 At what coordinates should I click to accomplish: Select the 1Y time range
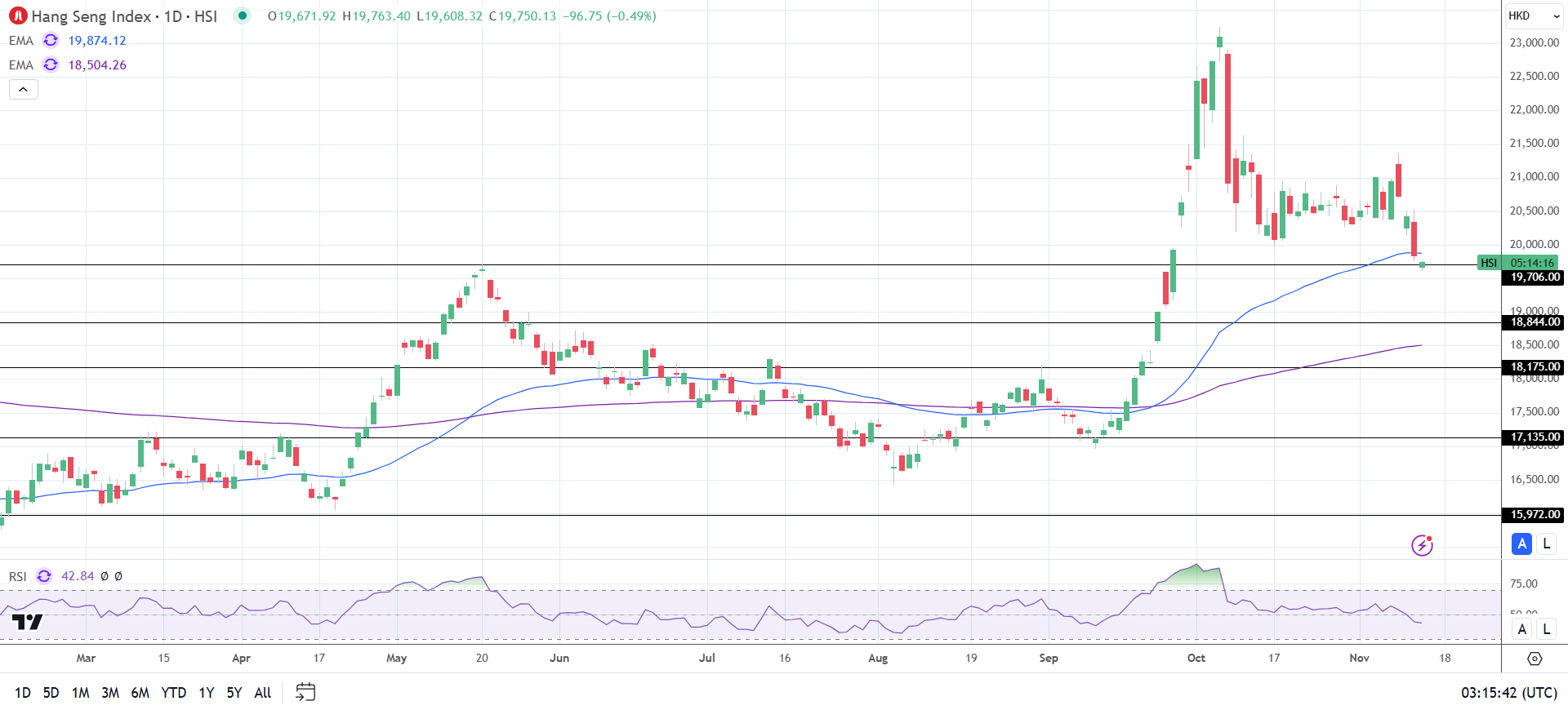point(207,693)
